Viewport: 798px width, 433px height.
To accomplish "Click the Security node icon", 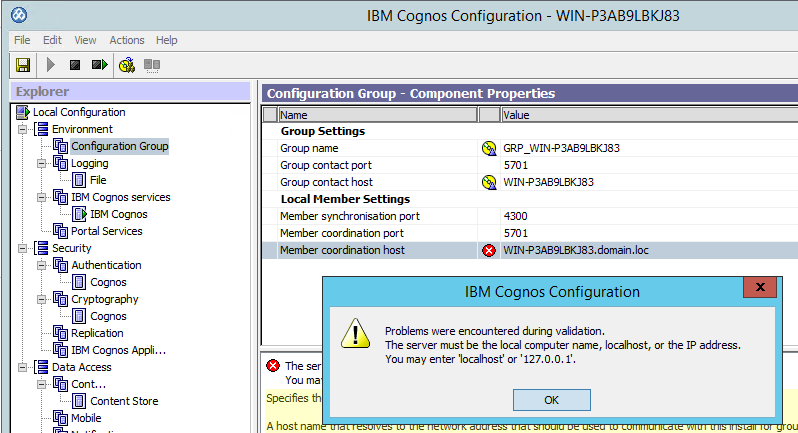I will (x=42, y=248).
